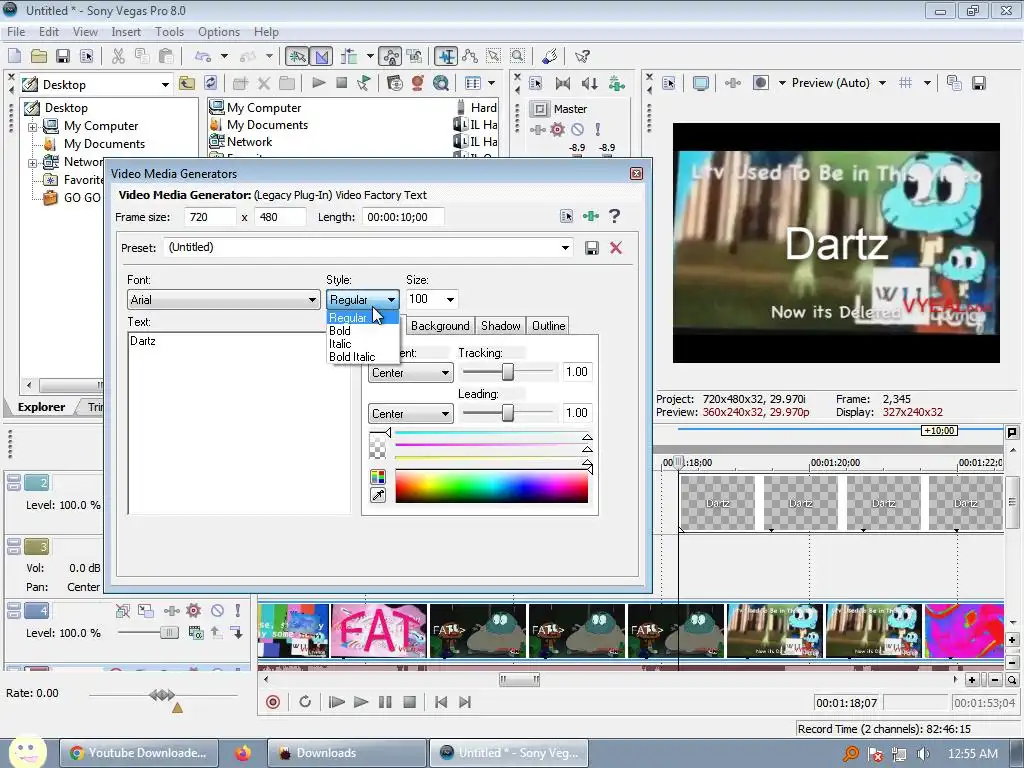Select the Zoom Edit magnifier tool
1024x768 pixels.
pos(518,56)
